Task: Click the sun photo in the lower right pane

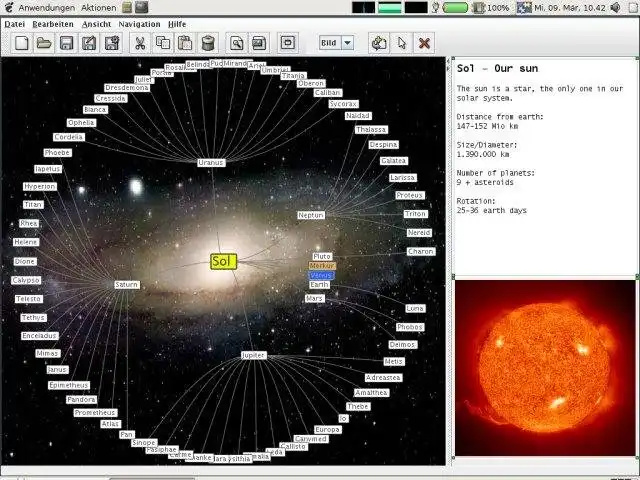Action: (x=545, y=368)
